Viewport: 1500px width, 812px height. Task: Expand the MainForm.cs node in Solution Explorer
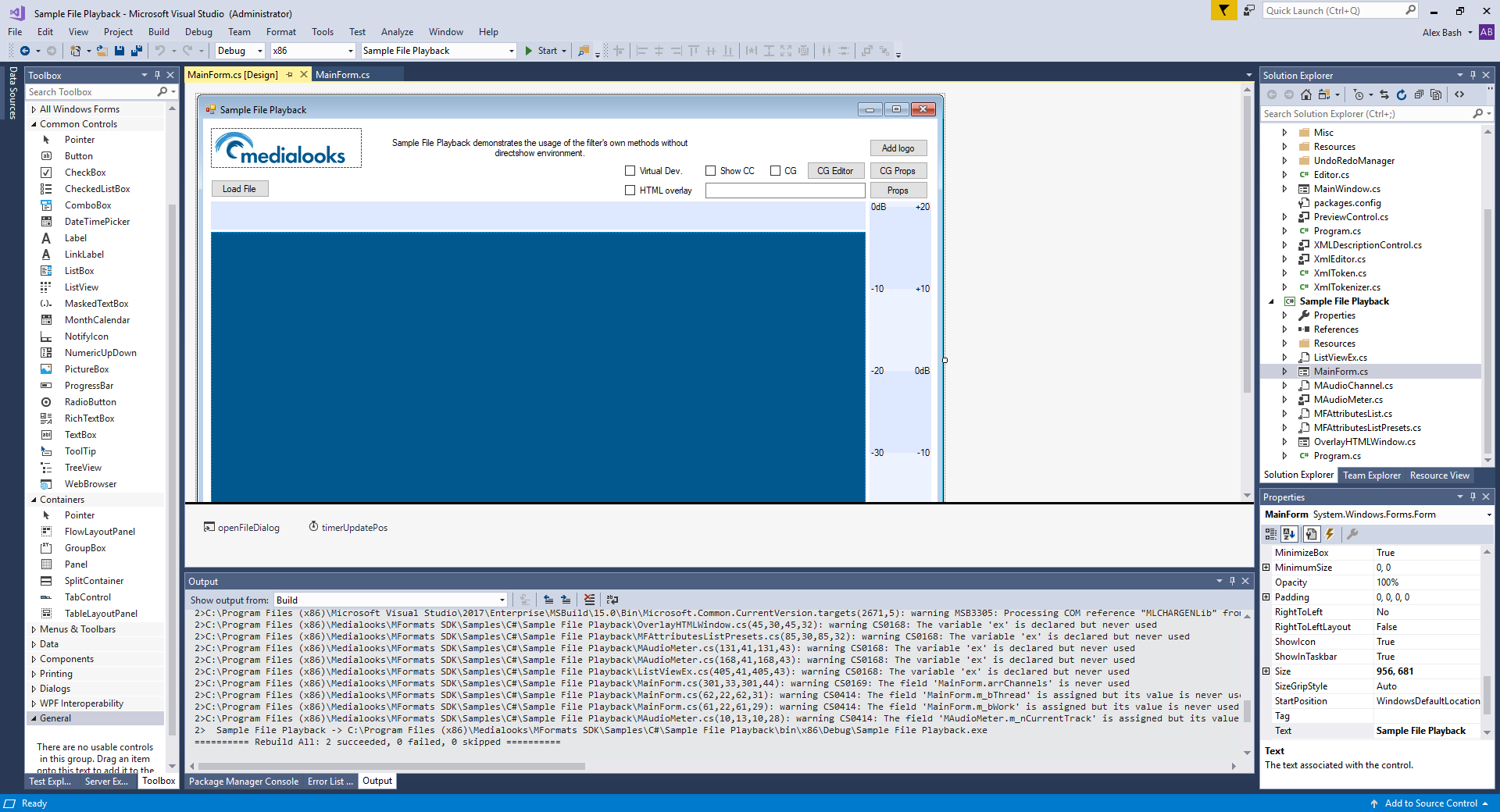[x=1284, y=372]
